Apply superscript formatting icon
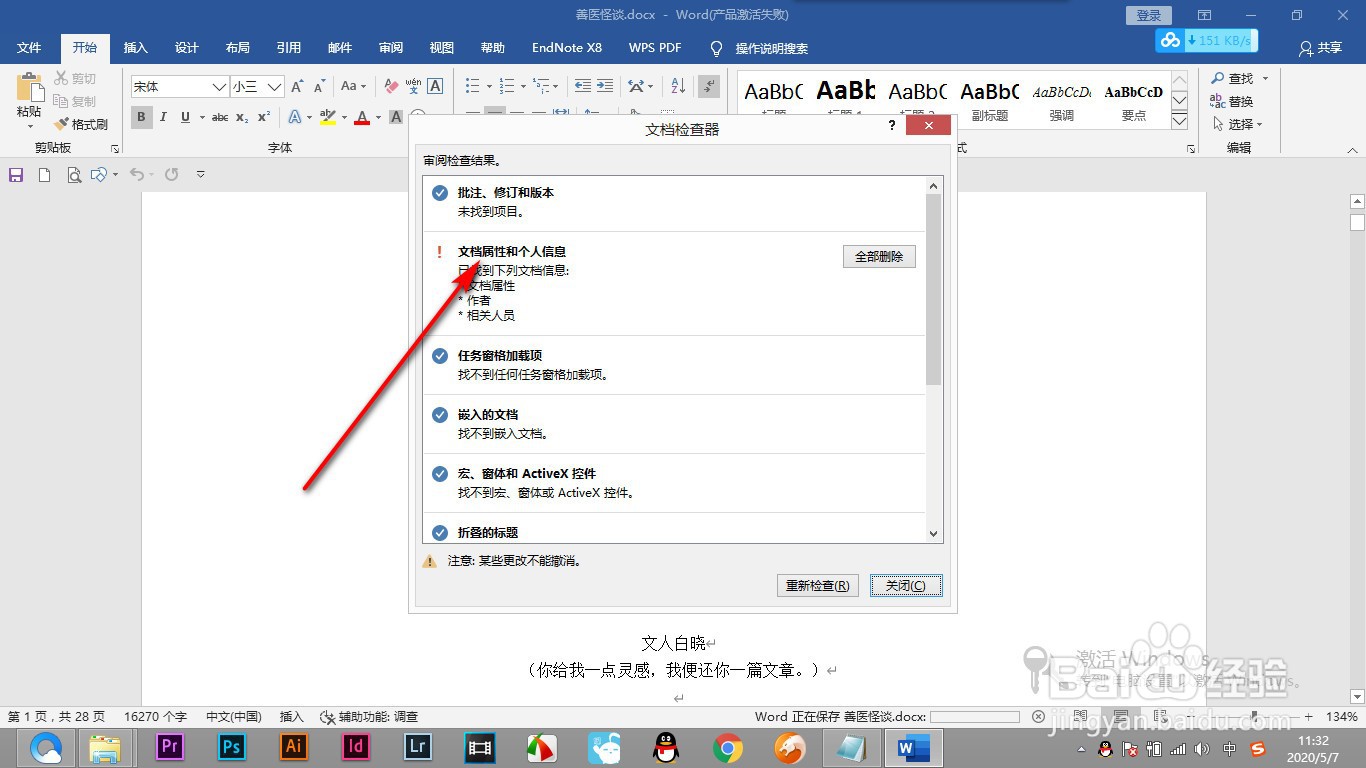1366x768 pixels. 262,117
